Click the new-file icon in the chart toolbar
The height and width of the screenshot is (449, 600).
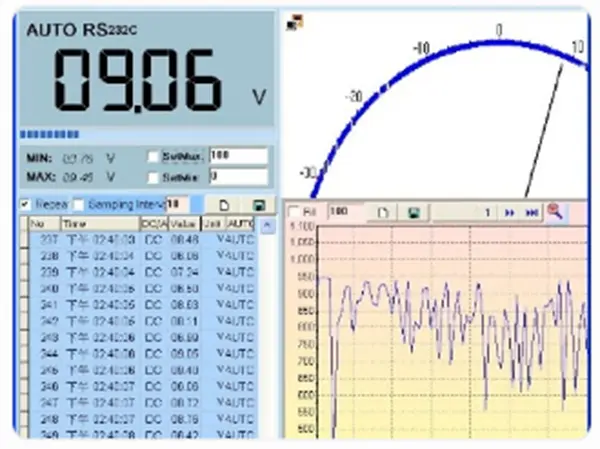(x=382, y=212)
